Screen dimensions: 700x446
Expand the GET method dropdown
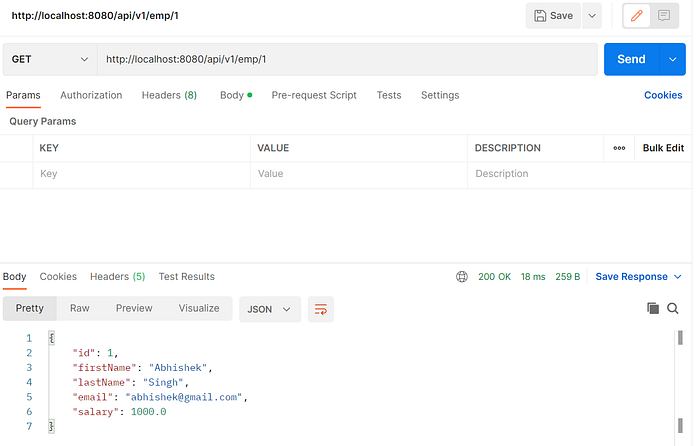pos(50,59)
